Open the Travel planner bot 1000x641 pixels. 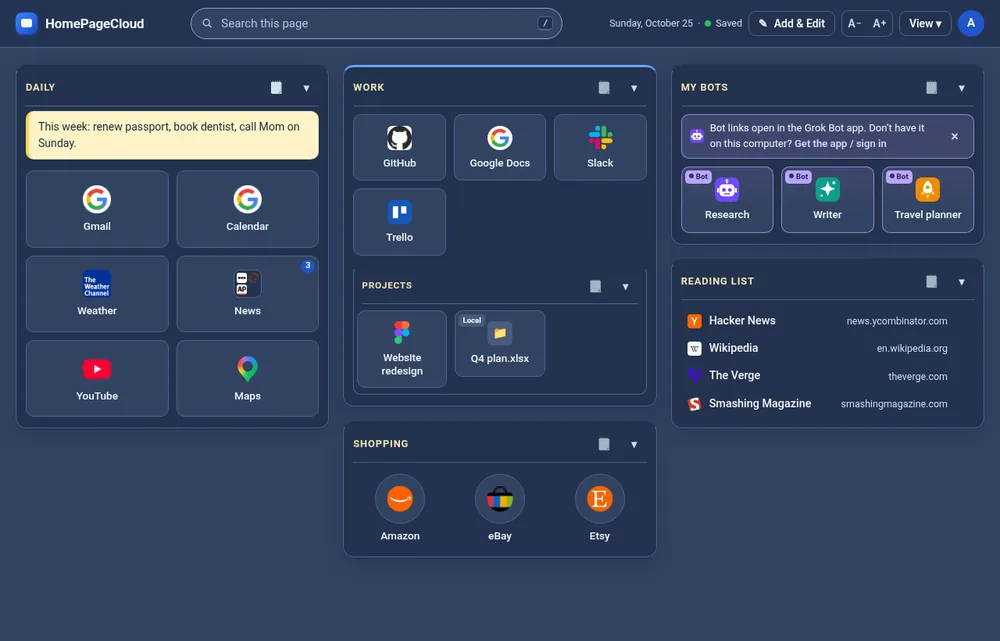[x=928, y=200]
